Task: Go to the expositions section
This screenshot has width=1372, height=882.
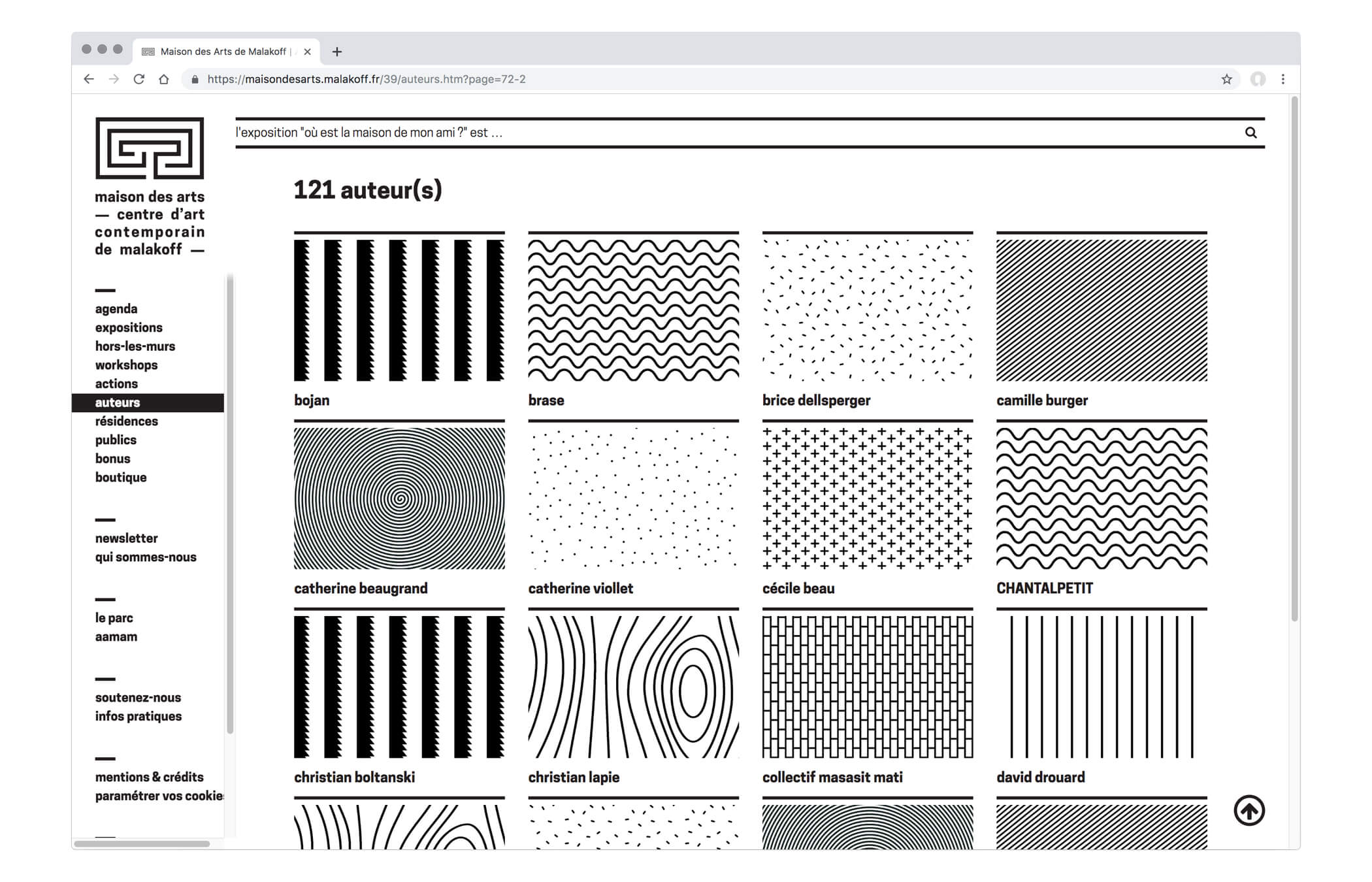Action: coord(129,327)
